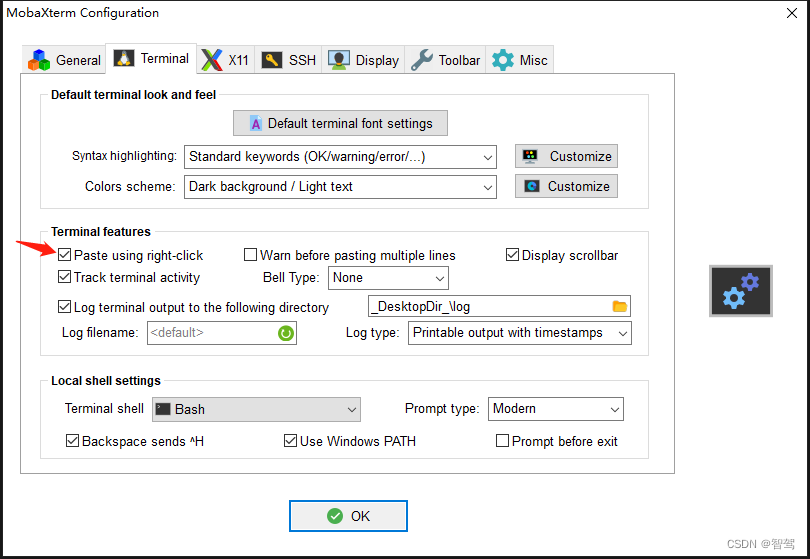
Task: Click the key icon for SSH
Action: (x=272, y=60)
